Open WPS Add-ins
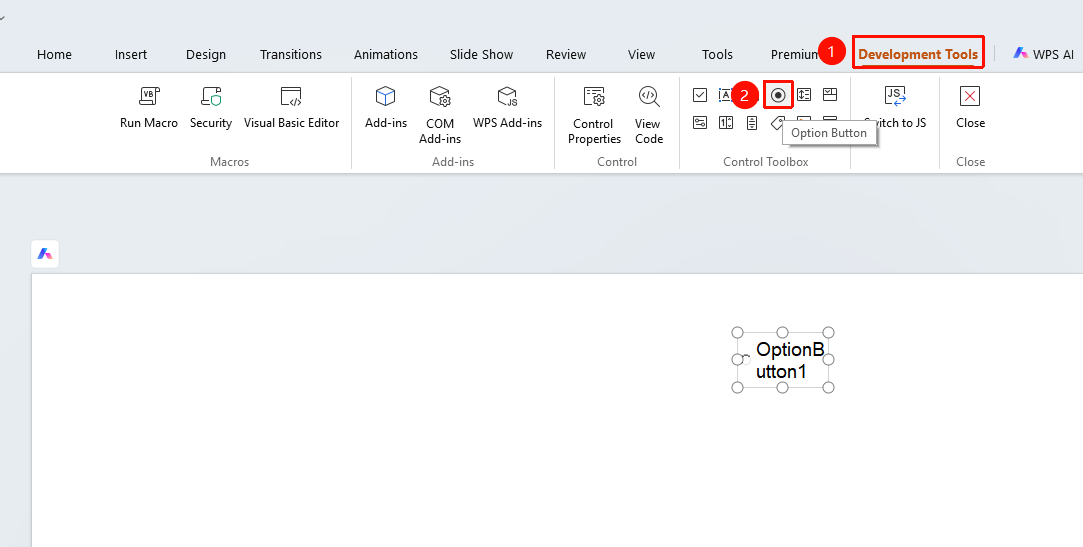 508,108
